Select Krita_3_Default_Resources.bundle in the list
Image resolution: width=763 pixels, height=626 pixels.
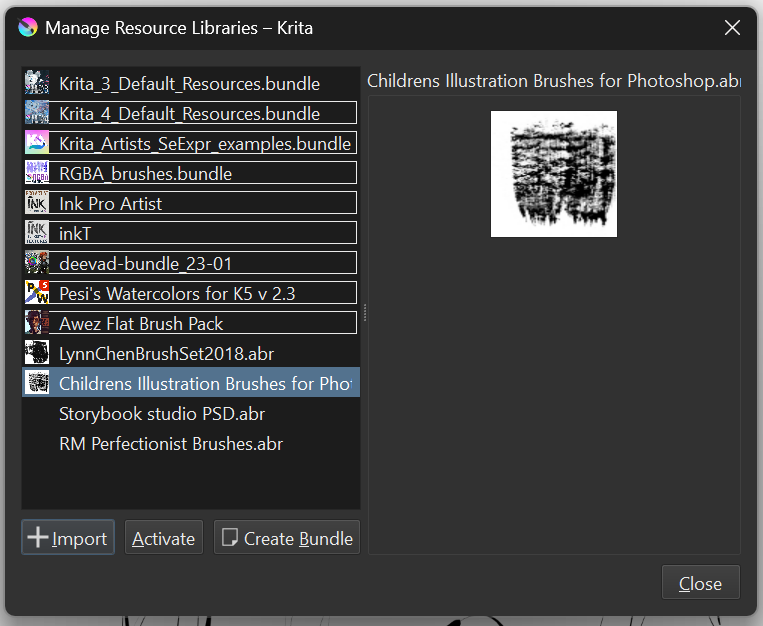pyautogui.click(x=191, y=83)
